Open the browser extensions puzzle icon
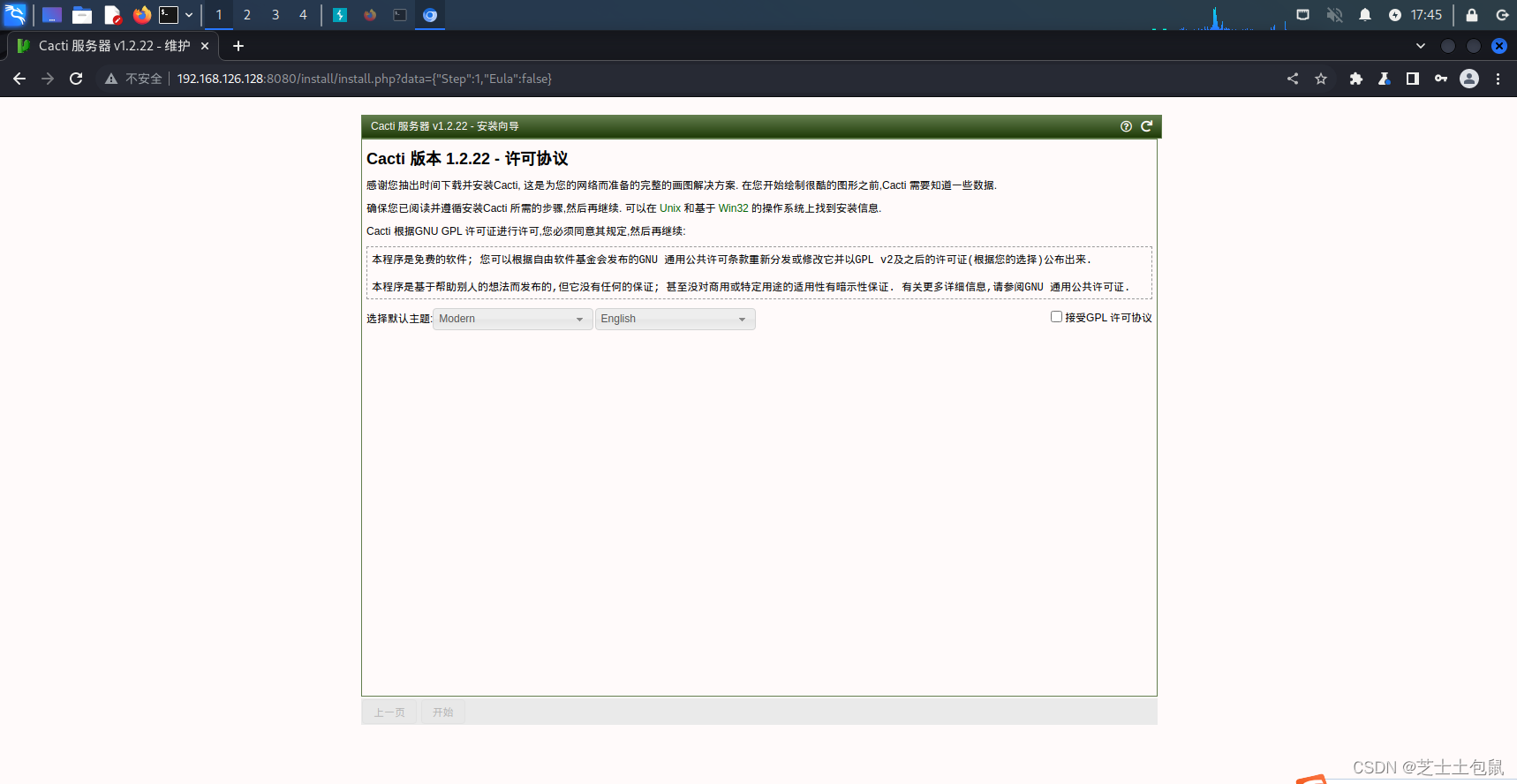1517x784 pixels. pos(1356,79)
